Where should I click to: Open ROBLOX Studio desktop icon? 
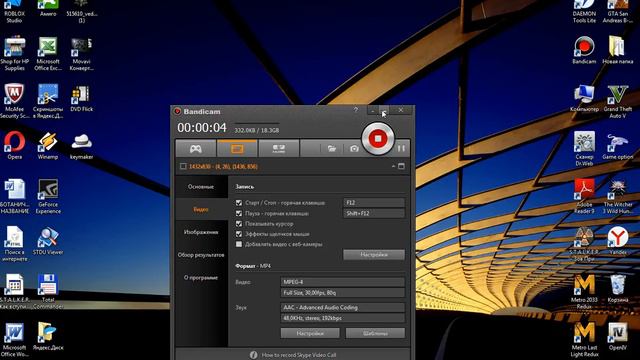click(14, 11)
